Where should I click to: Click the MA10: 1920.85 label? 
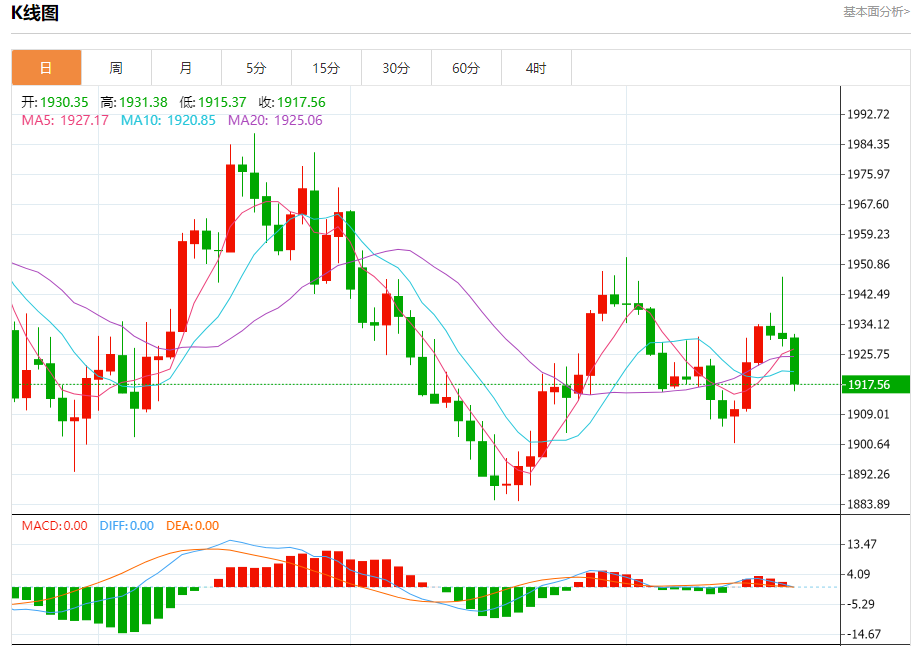pos(168,120)
